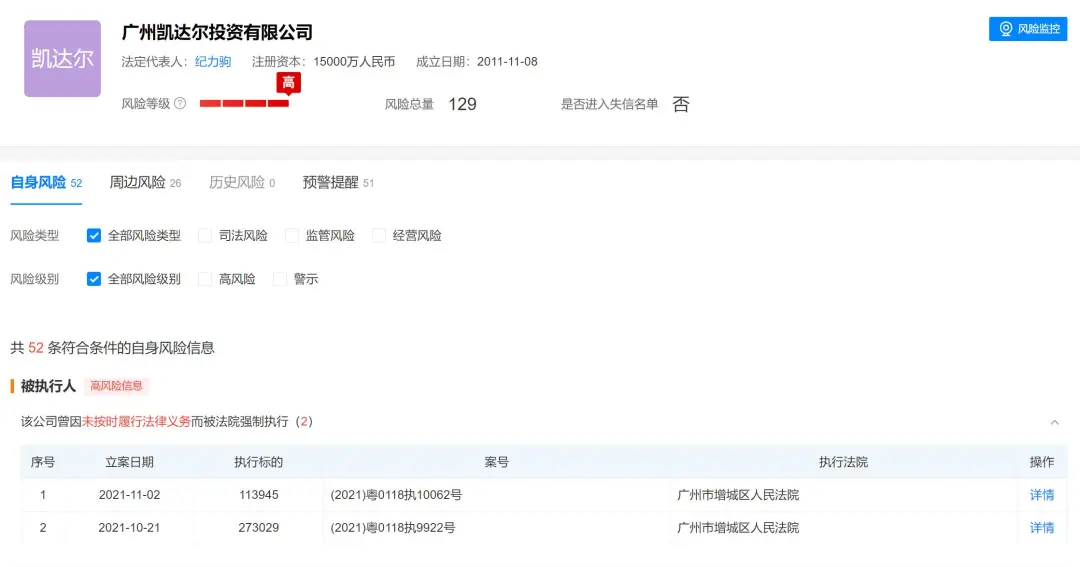
Task: Click filing date 2021-10-21
Action: (129, 528)
